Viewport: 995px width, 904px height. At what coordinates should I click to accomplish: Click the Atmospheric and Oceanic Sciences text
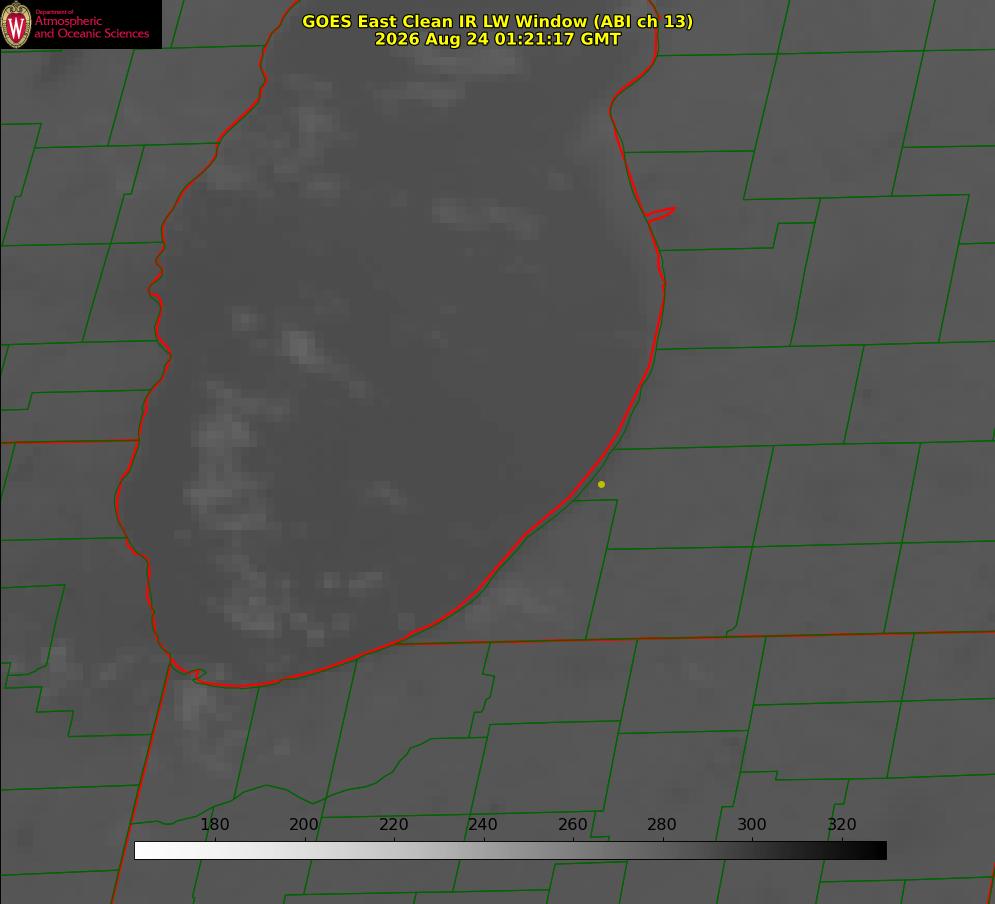pos(92,27)
